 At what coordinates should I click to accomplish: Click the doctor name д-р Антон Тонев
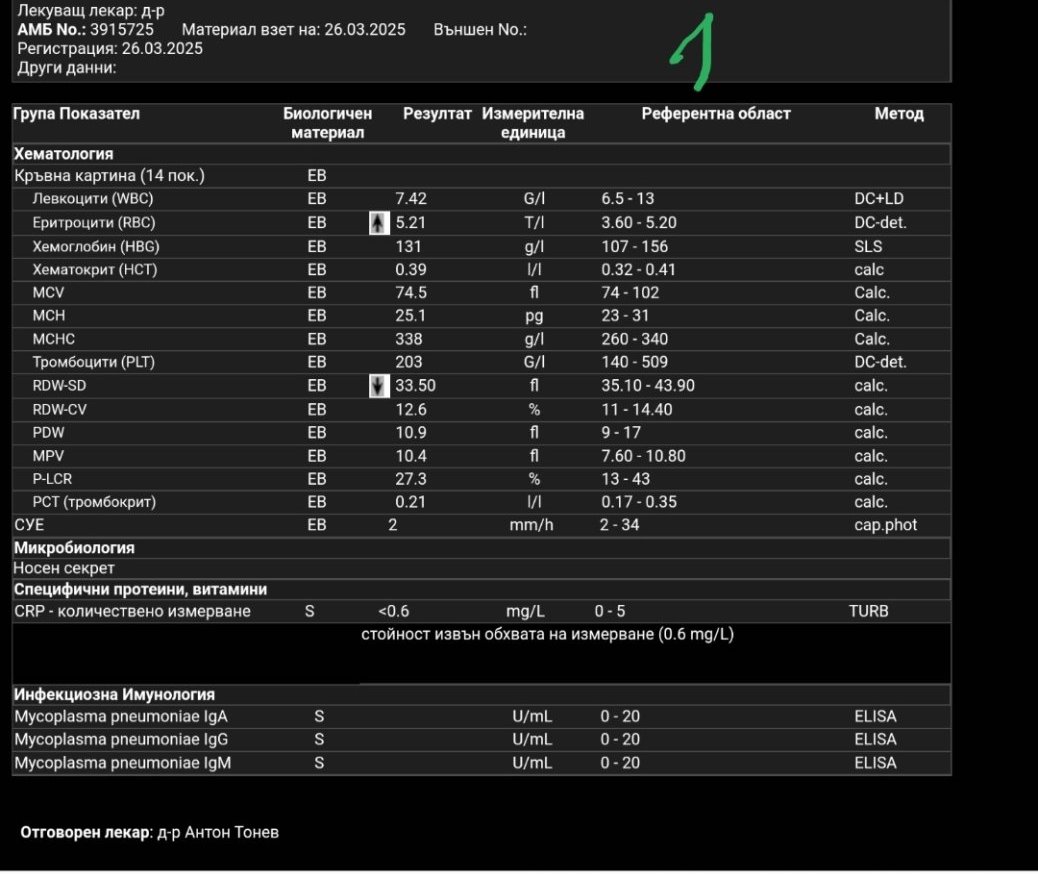pos(218,832)
